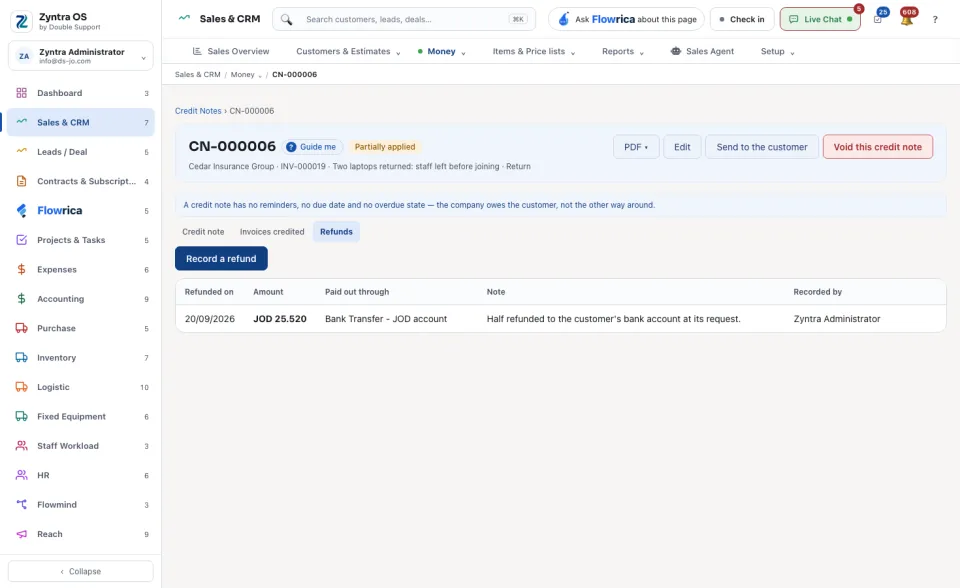960x588 pixels.
Task: Click the Recorded by column header
Action: point(817,292)
